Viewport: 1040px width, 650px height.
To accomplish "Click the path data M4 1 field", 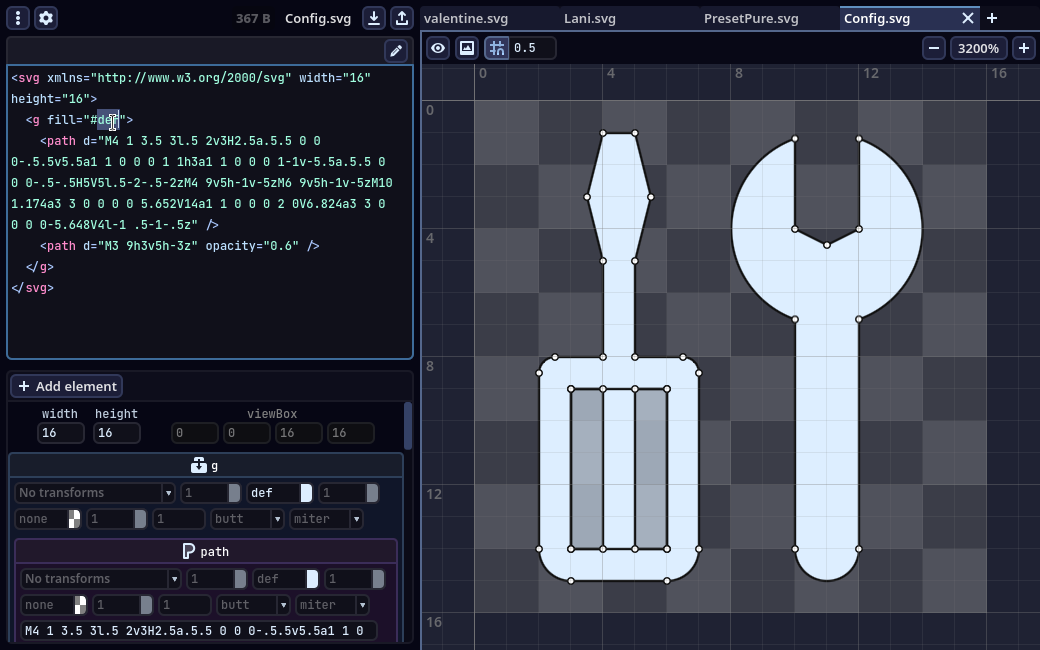I will tap(198, 631).
